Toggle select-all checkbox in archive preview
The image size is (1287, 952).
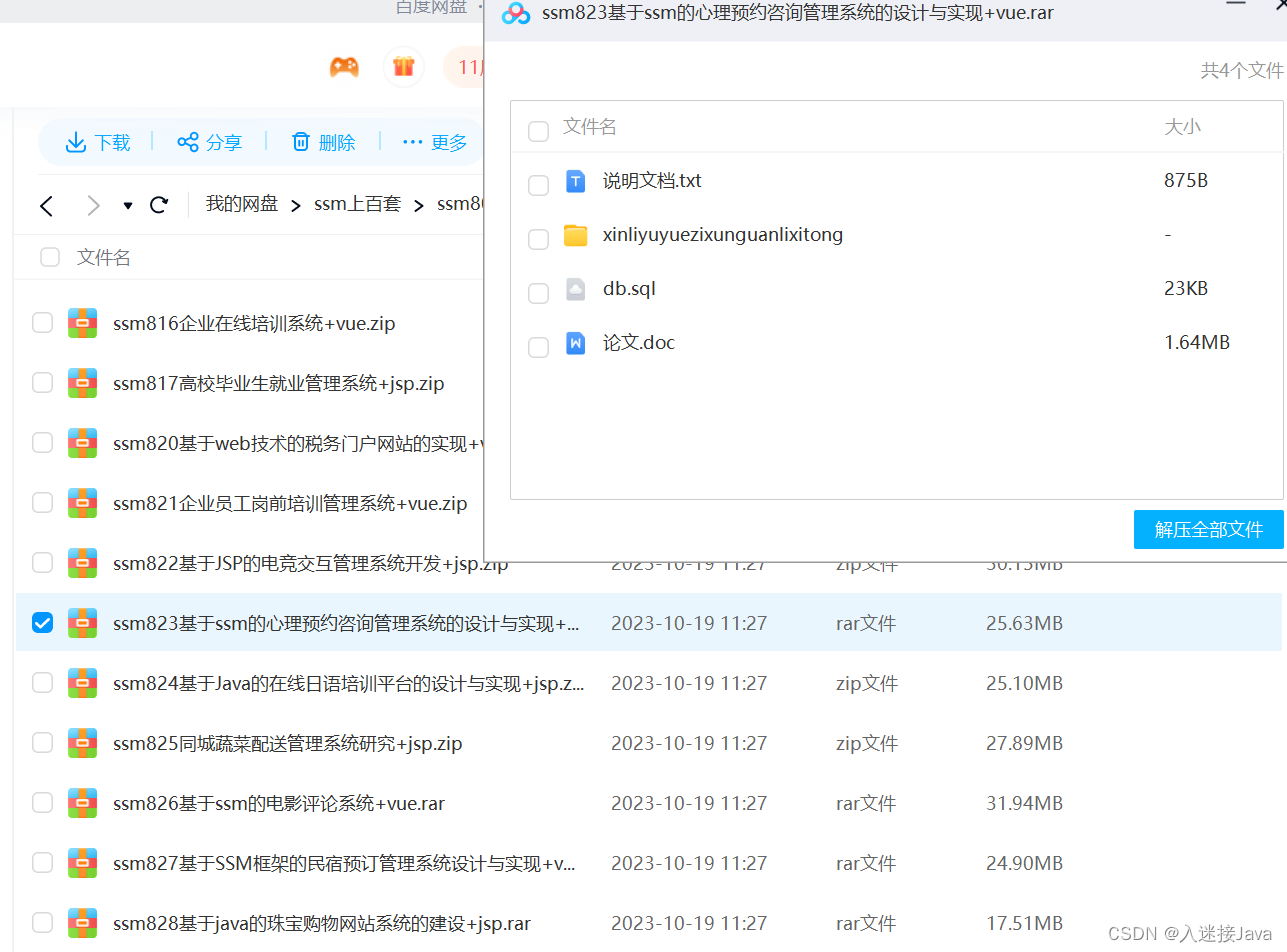click(538, 131)
